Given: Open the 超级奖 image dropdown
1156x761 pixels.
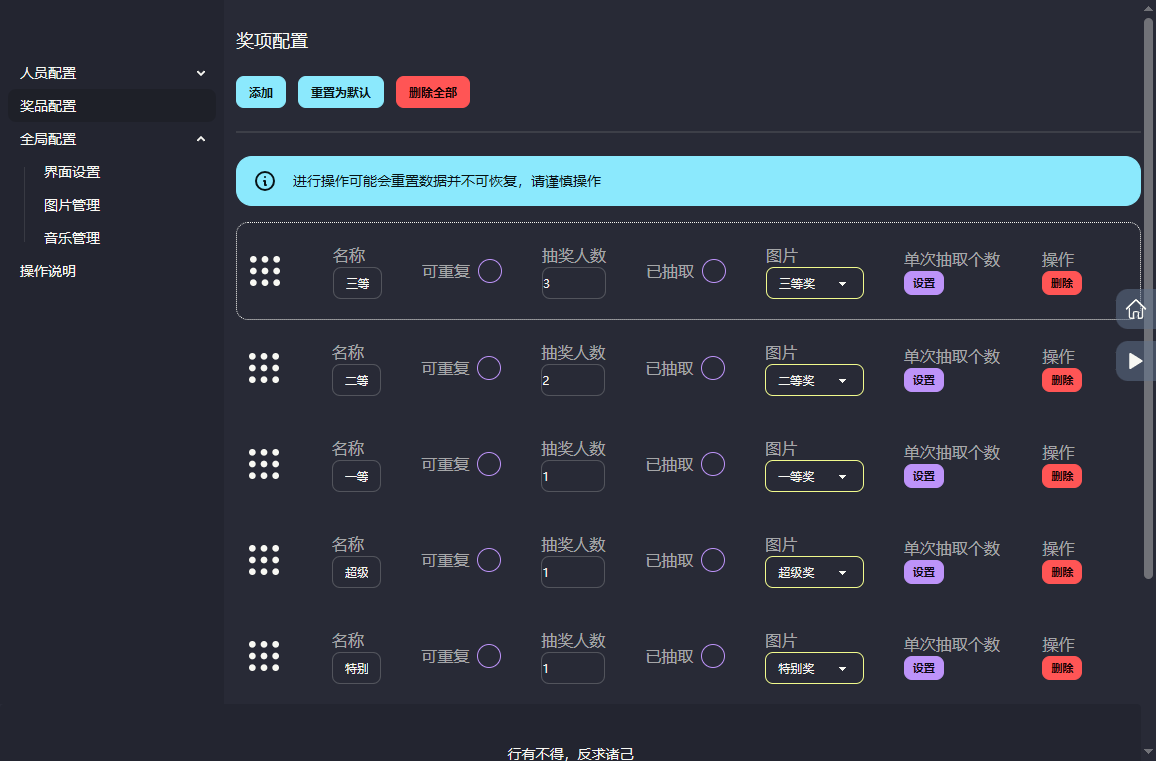Looking at the screenshot, I should pyautogui.click(x=814, y=572).
